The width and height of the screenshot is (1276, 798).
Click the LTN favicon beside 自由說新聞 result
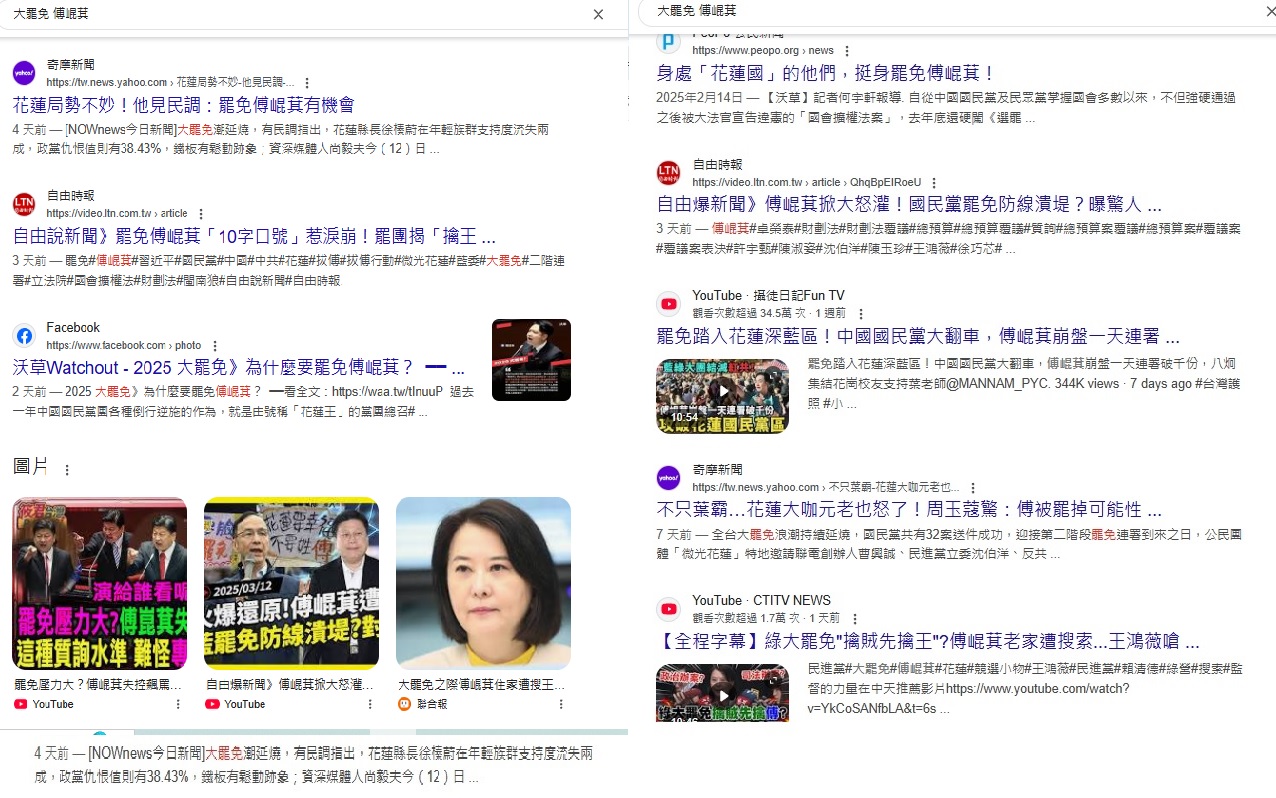(x=24, y=204)
